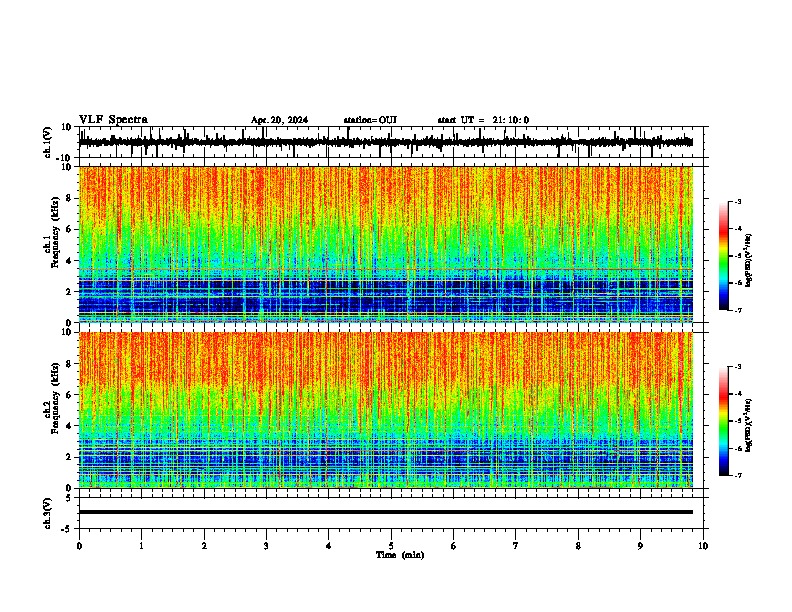Click inside the ch.1 spectrogram panel
Viewport: 792px width, 612px height.
coord(386,244)
